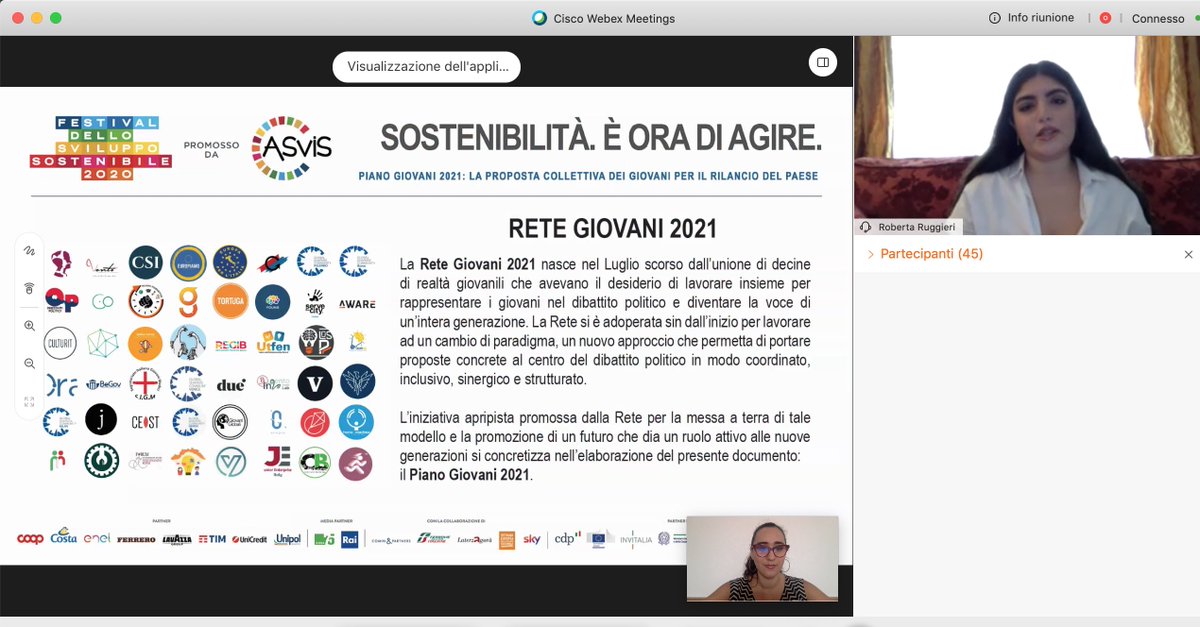Click the RETE GIOVANI 2021 slide heading

613,229
